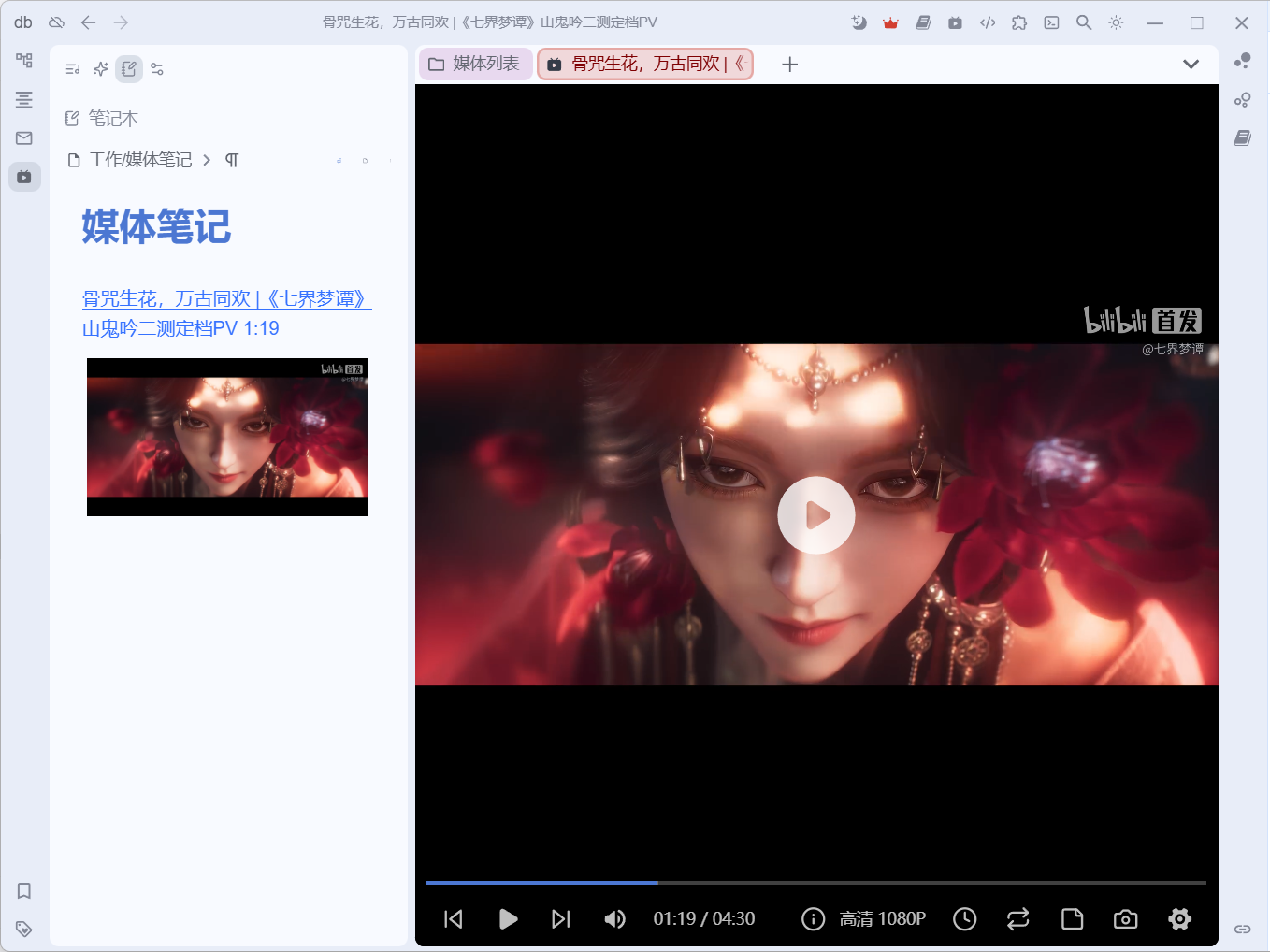Switch to the 媒体列表 tab
The height and width of the screenshot is (952, 1270).
pos(474,64)
